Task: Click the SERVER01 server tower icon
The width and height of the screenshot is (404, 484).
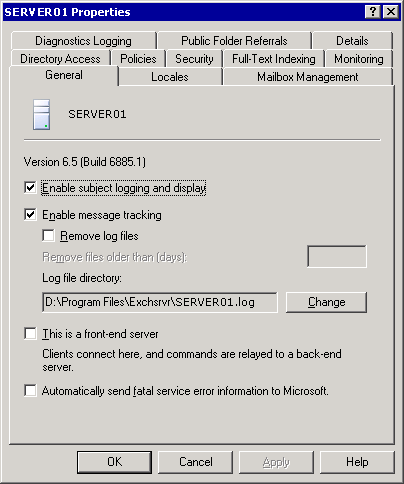Action: click(42, 114)
